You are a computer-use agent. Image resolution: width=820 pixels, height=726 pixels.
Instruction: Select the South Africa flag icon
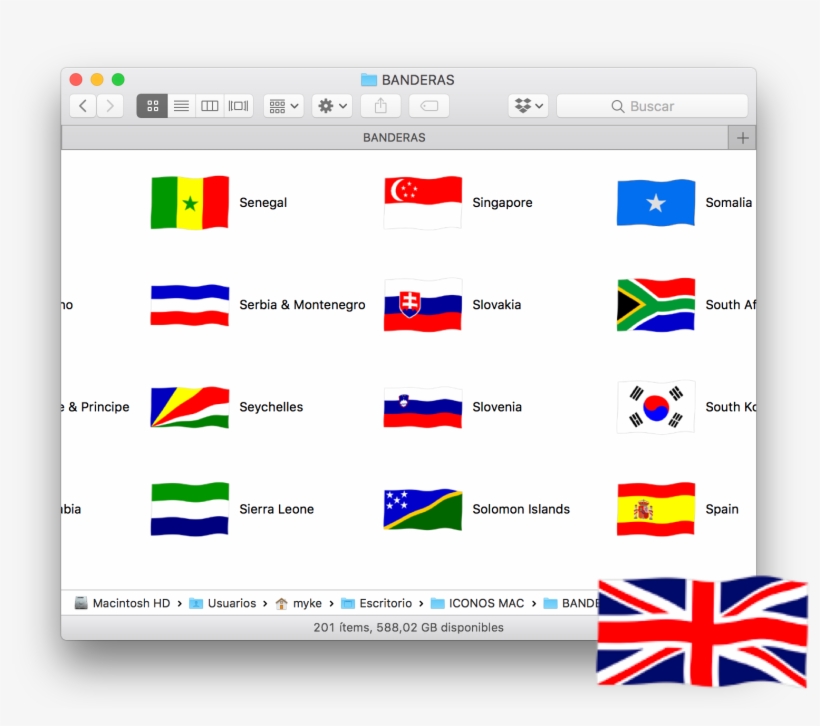click(x=656, y=305)
